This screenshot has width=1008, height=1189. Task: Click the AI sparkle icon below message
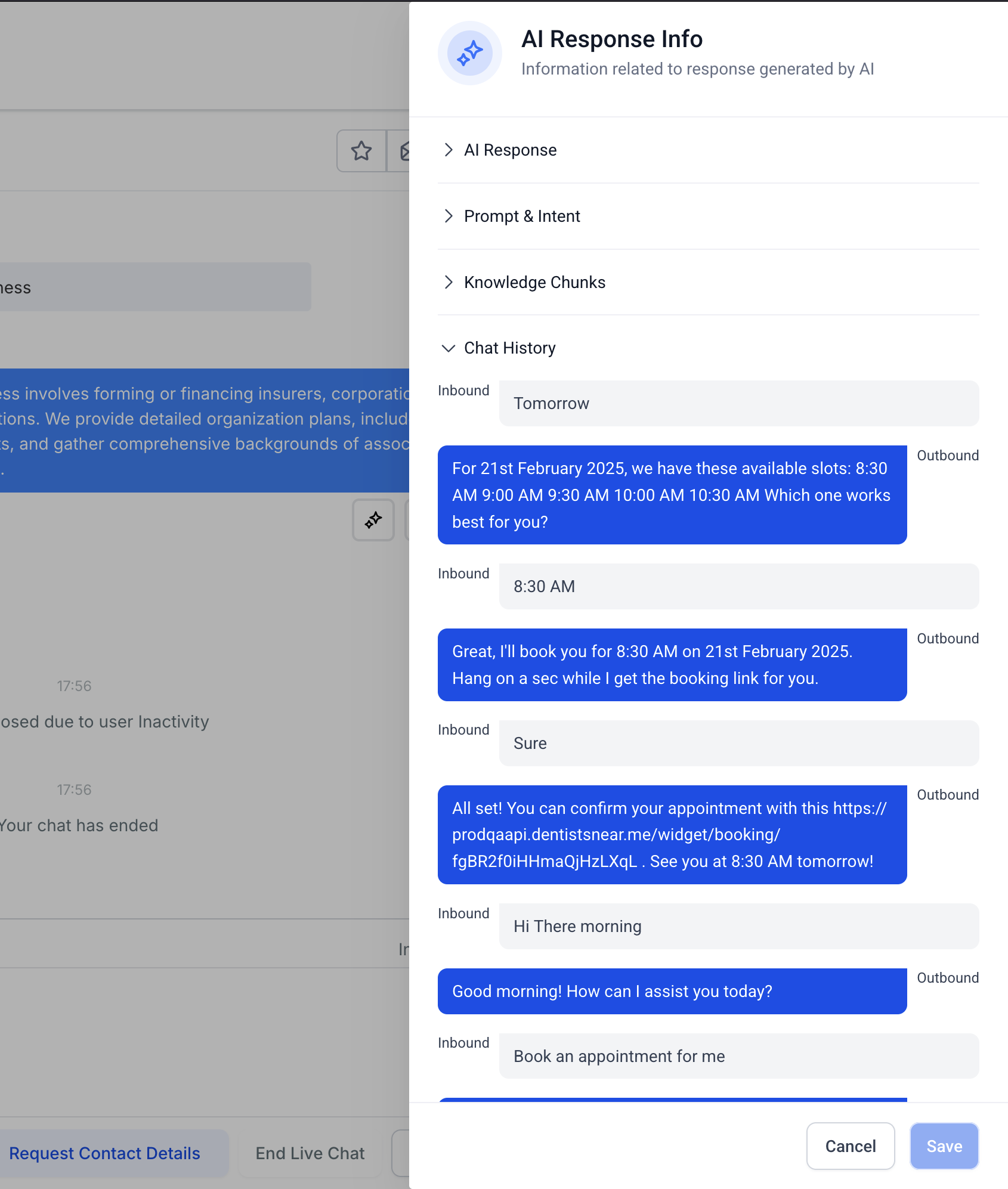click(x=373, y=520)
